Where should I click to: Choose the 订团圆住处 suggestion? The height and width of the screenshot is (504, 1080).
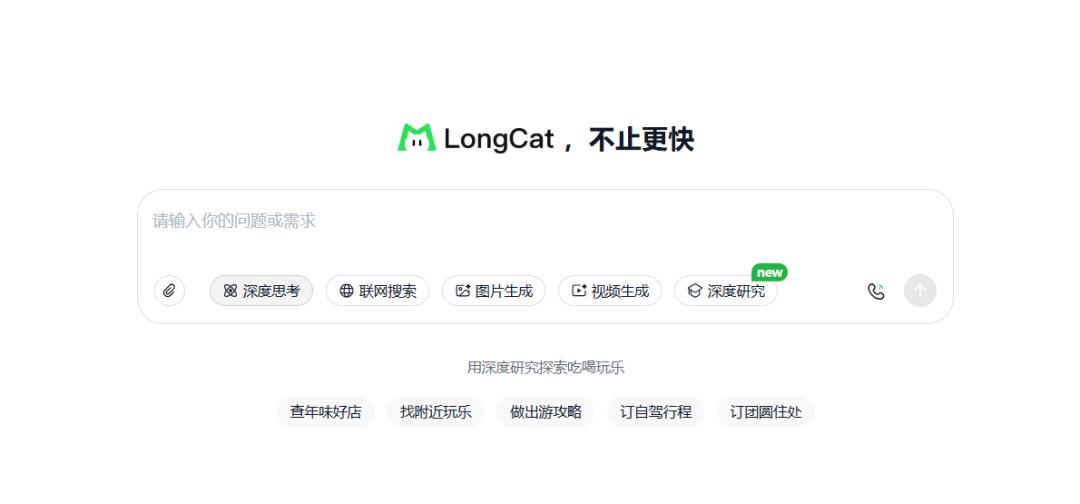pyautogui.click(x=766, y=412)
